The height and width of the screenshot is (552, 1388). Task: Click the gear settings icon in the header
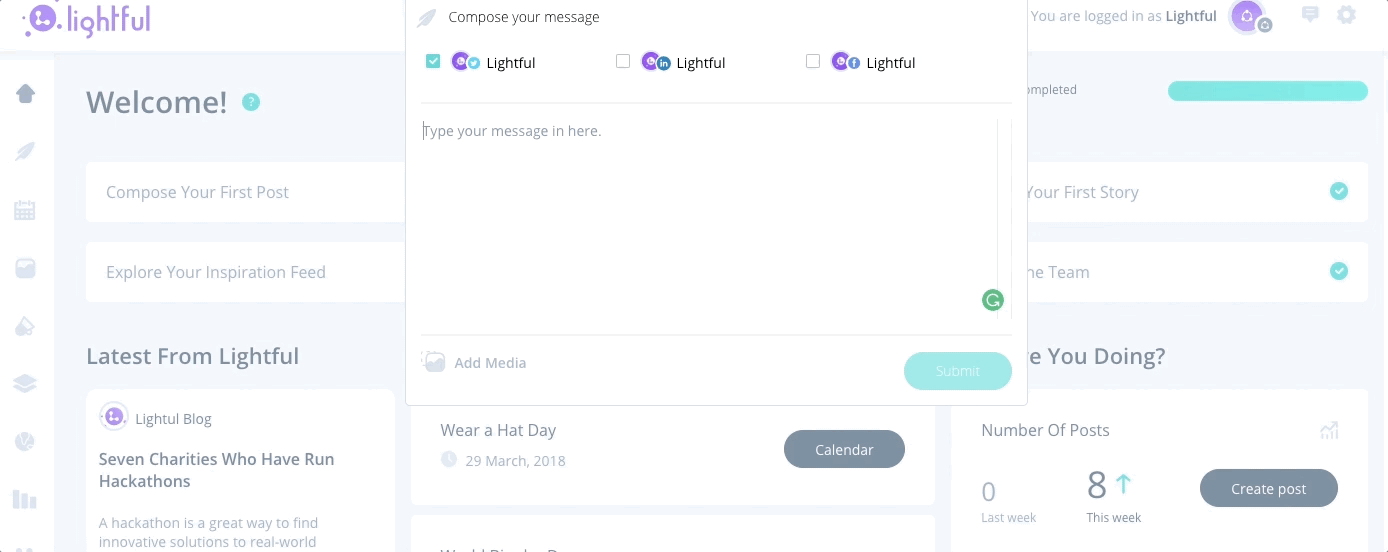[x=1346, y=15]
